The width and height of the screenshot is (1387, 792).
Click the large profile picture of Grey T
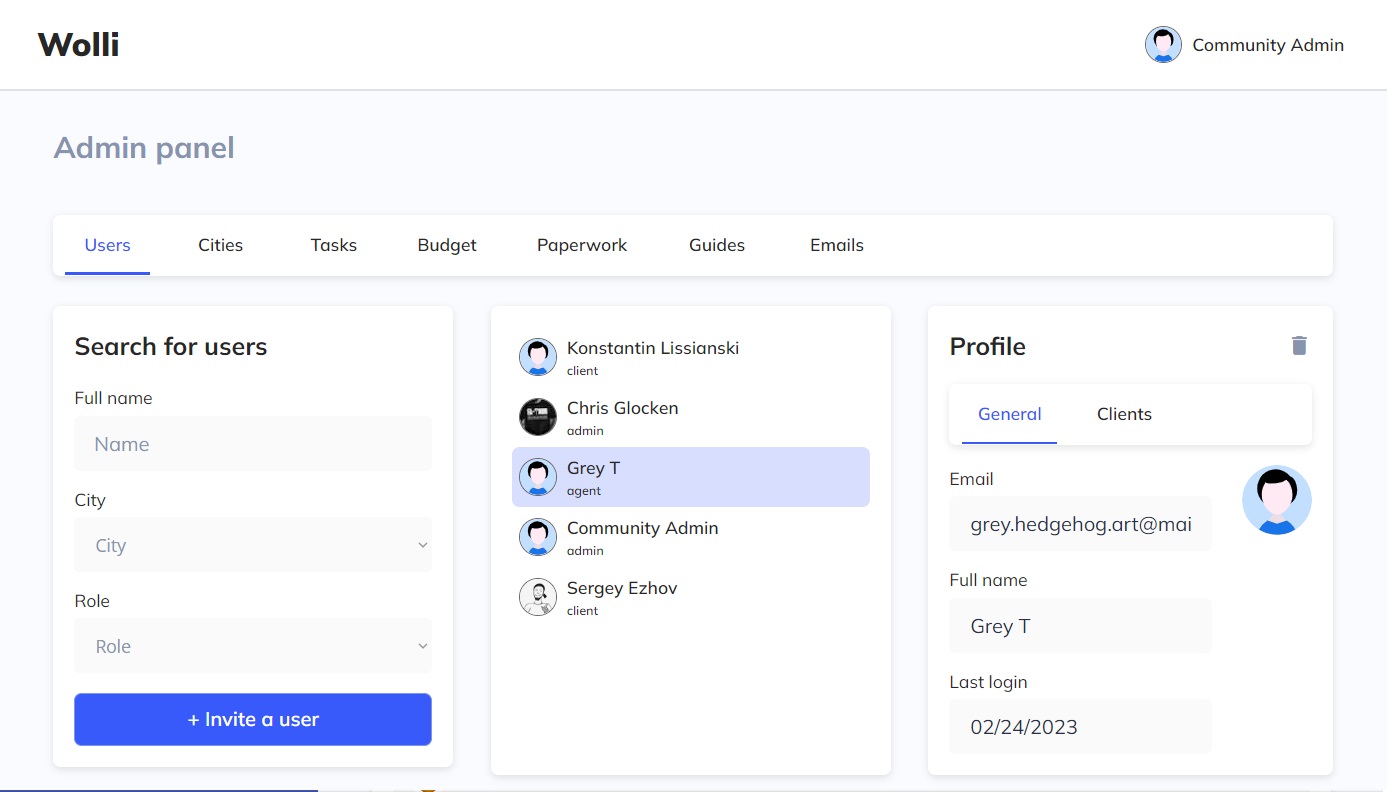pos(1276,500)
